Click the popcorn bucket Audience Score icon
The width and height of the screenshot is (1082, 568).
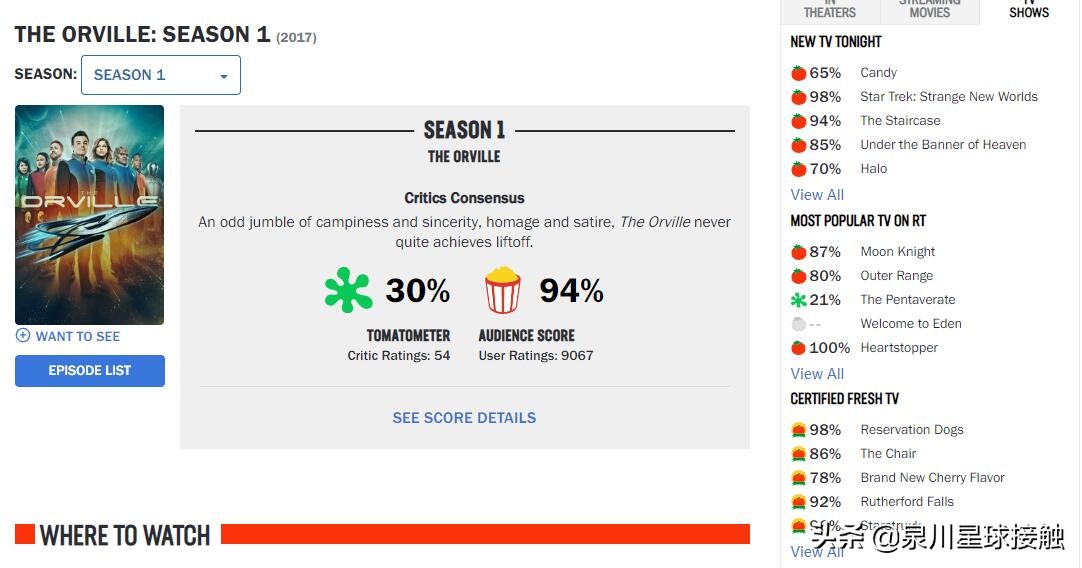503,290
